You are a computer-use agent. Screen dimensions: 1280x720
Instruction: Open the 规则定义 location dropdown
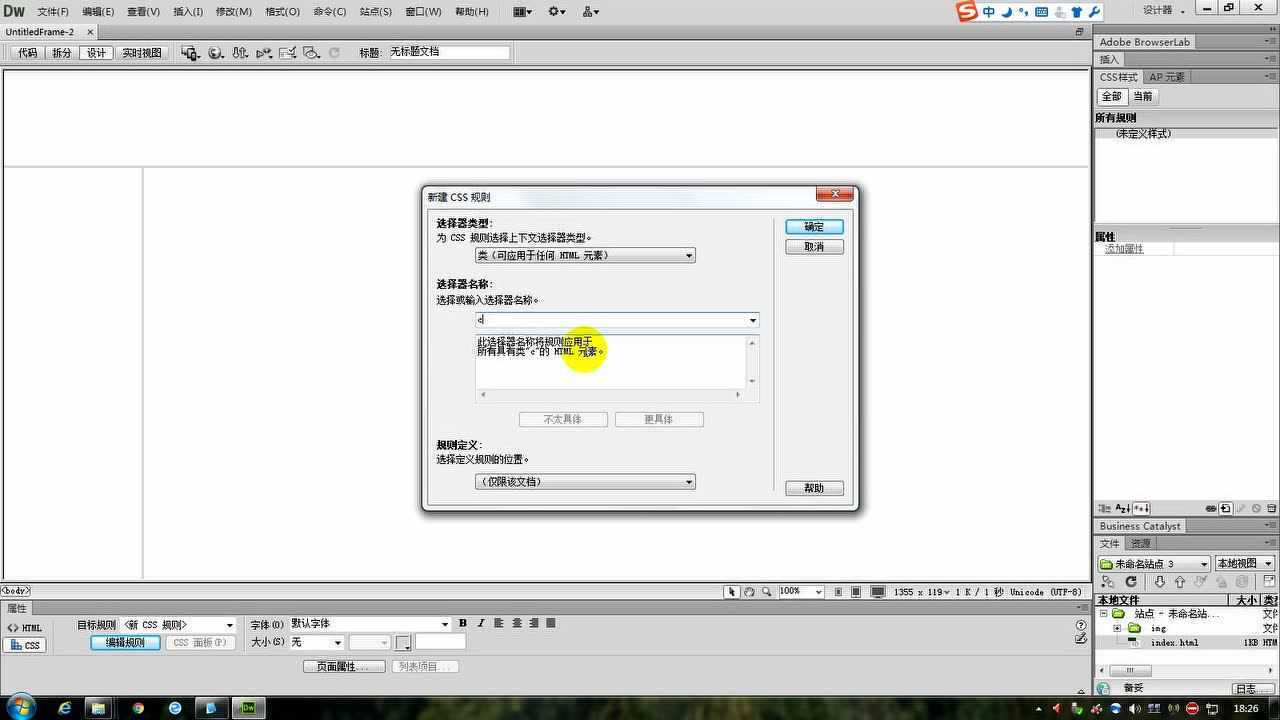point(585,482)
